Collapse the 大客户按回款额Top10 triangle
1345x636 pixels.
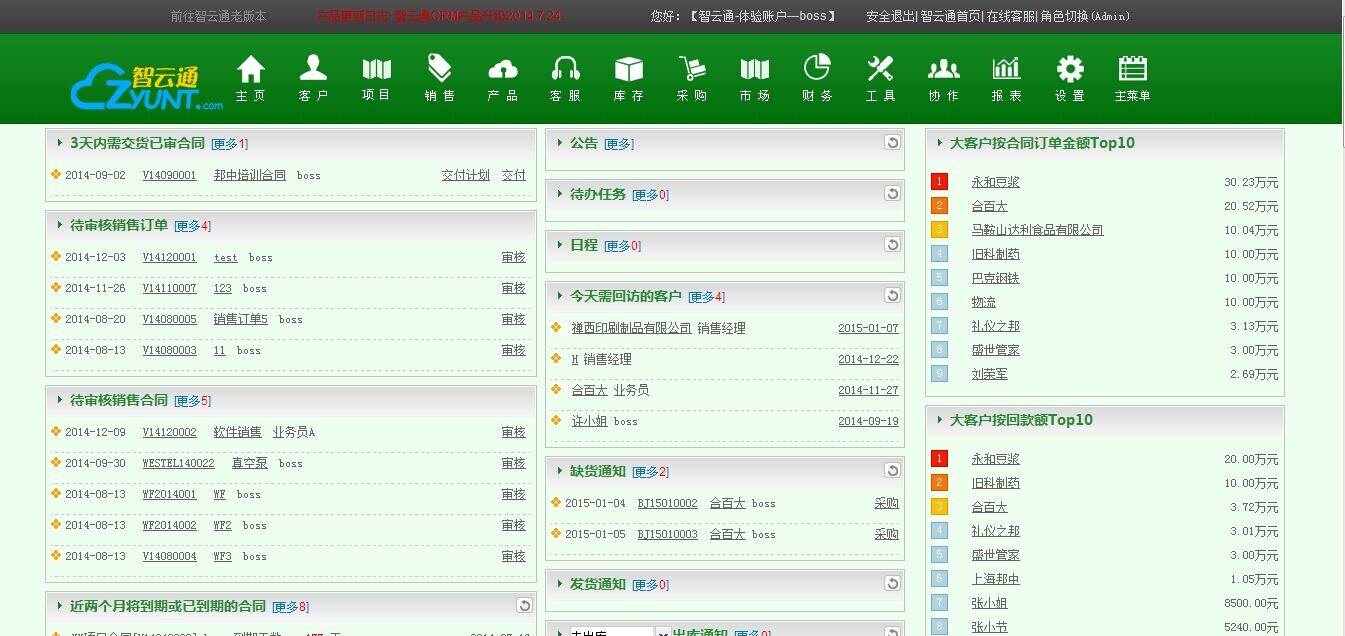[940, 420]
